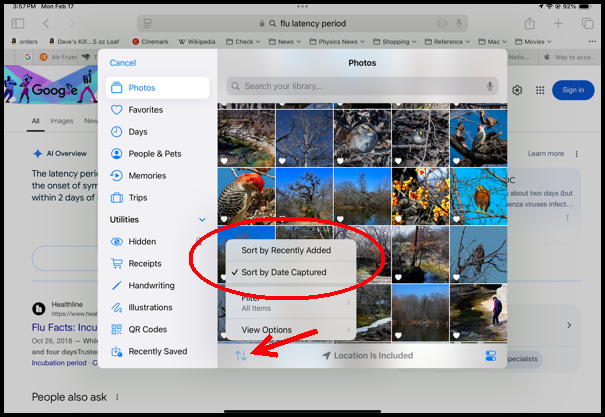
Task: Open the Illustrations utility album
Action: pyautogui.click(x=157, y=308)
